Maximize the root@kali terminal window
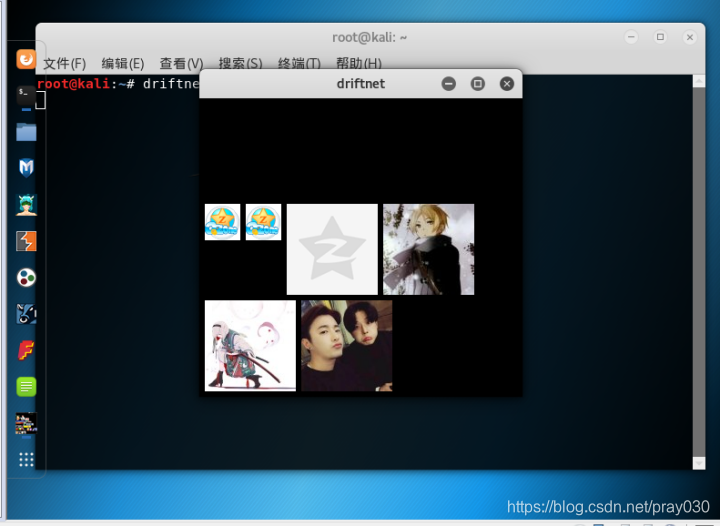Image resolution: width=720 pixels, height=526 pixels. [660, 37]
